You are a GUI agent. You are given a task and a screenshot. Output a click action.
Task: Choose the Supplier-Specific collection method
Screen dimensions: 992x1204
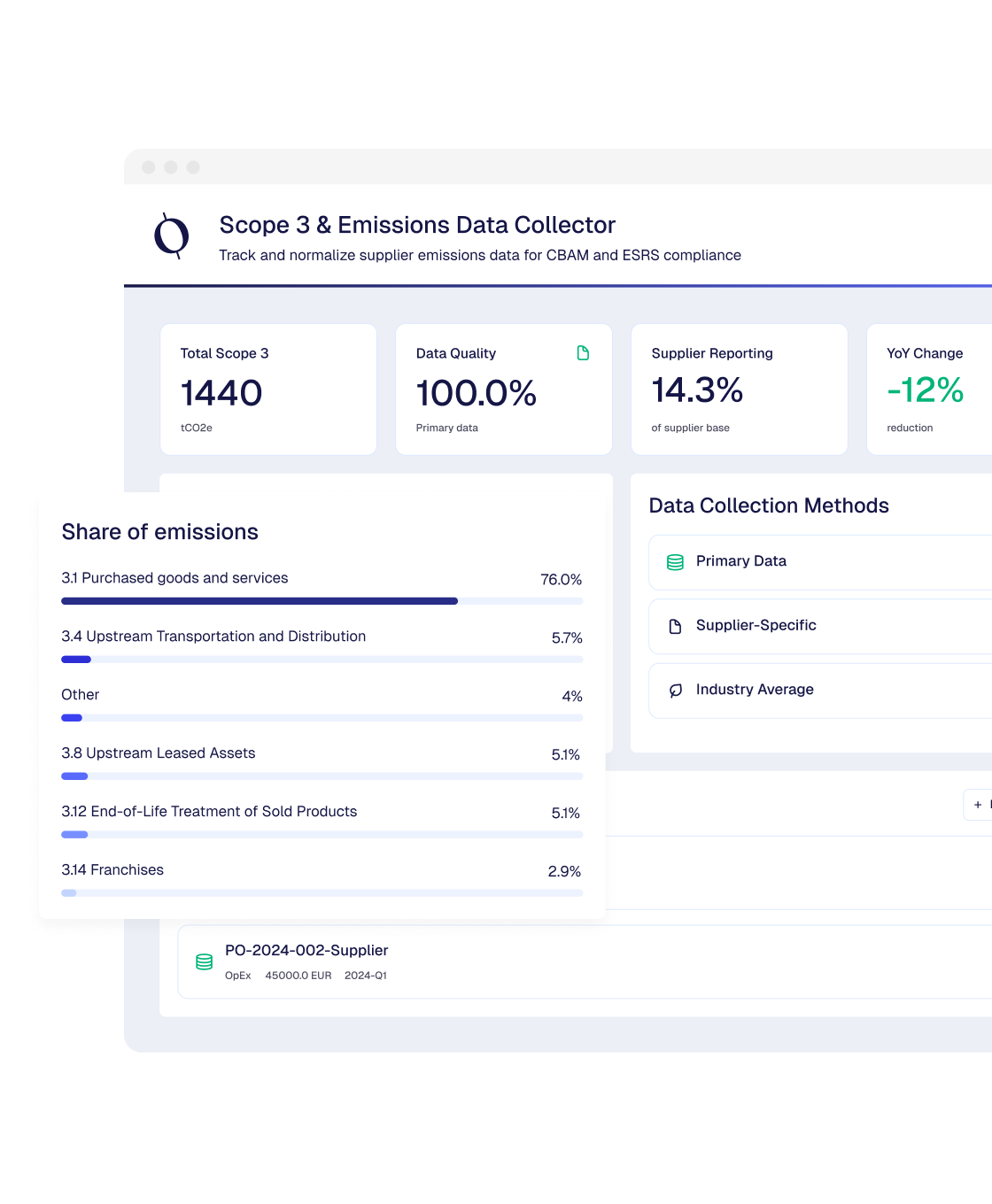point(756,625)
